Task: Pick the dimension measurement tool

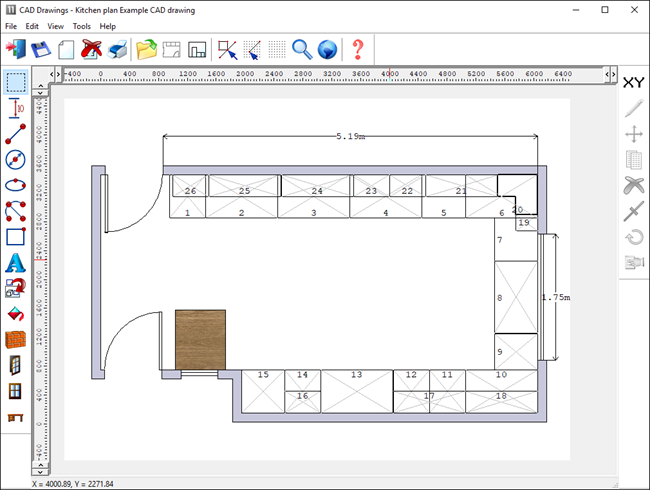Action: tap(16, 107)
